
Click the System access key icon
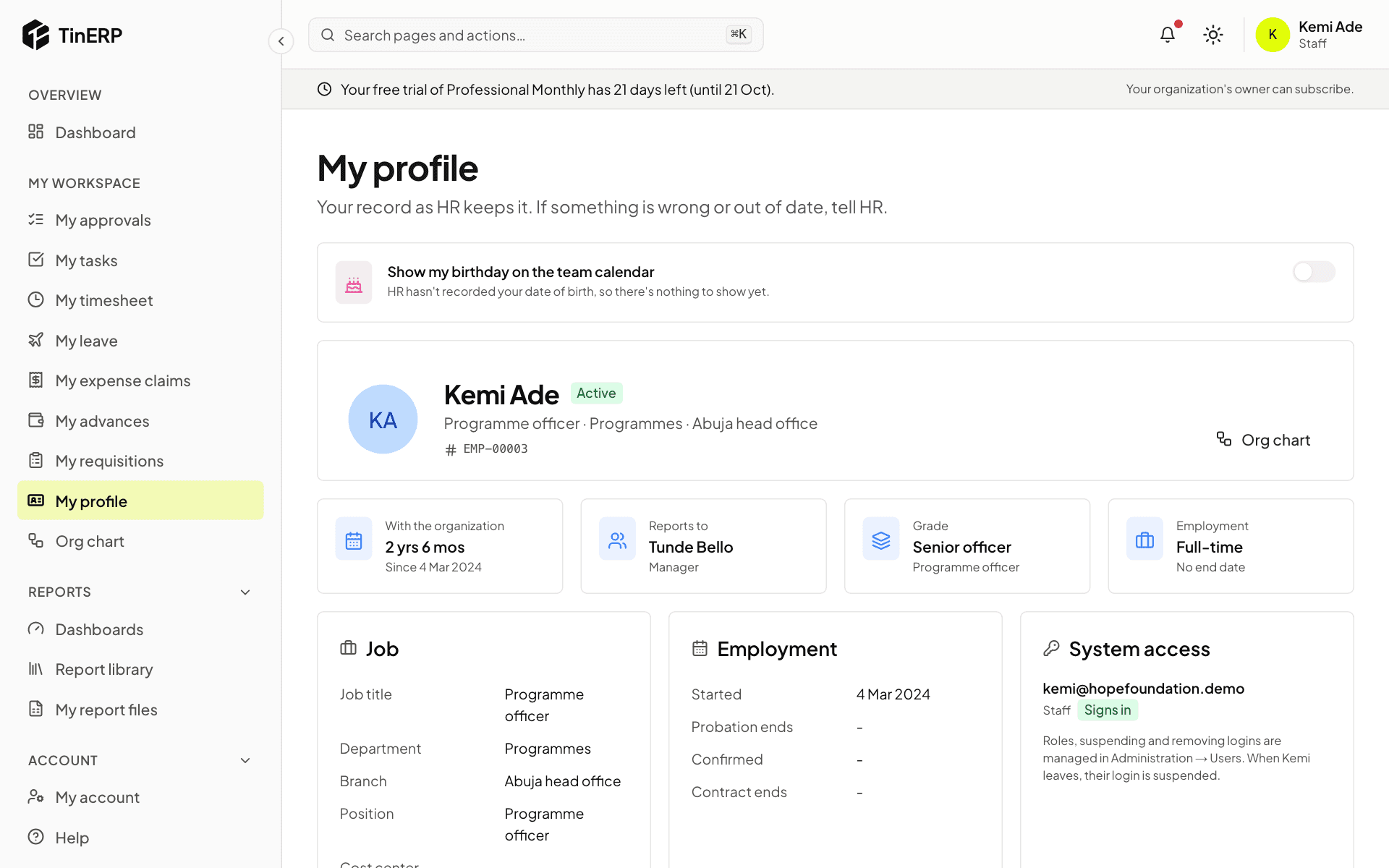click(1051, 648)
